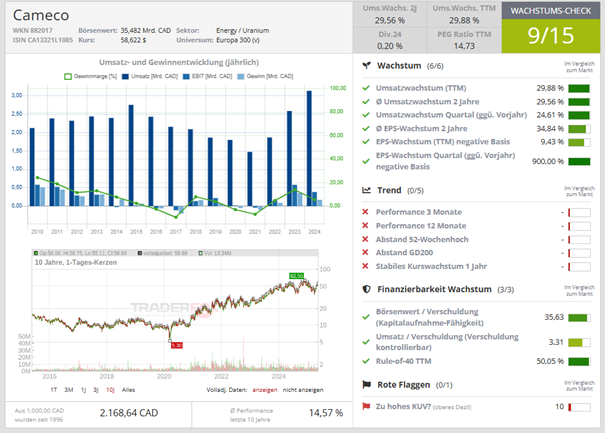Viewport: 605px width, 433px height.
Task: Click red X beside Stabiles Kurswachstum 1 Jahr
Action: pyautogui.click(x=365, y=266)
